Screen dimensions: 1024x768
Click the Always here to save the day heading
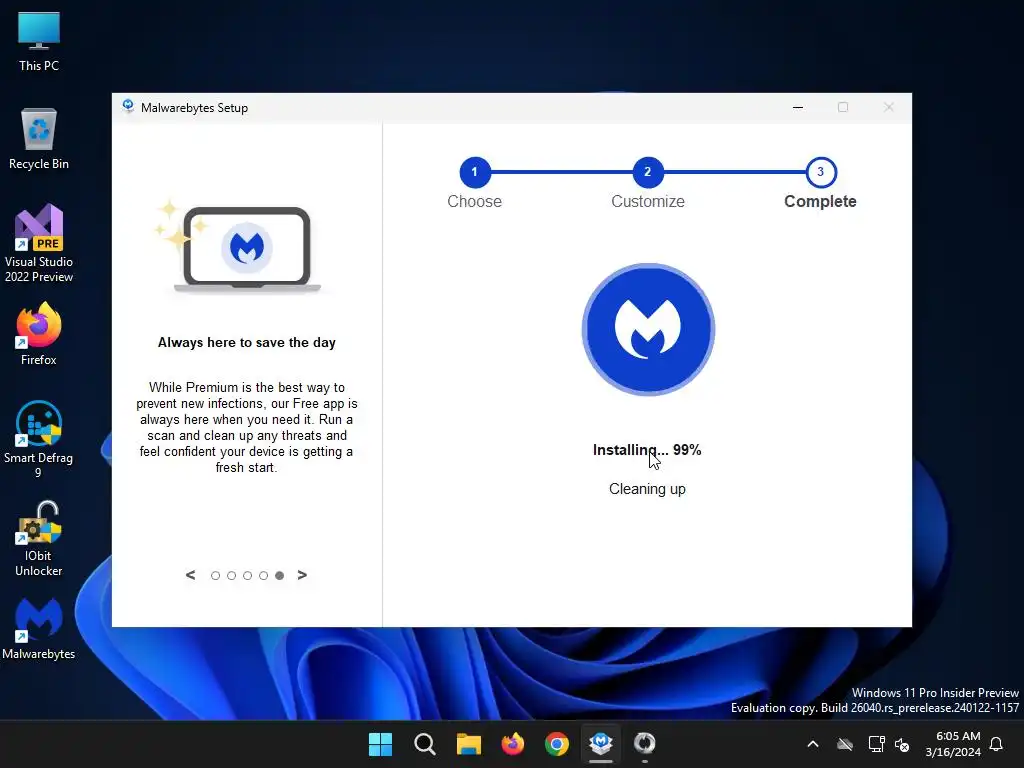(247, 342)
